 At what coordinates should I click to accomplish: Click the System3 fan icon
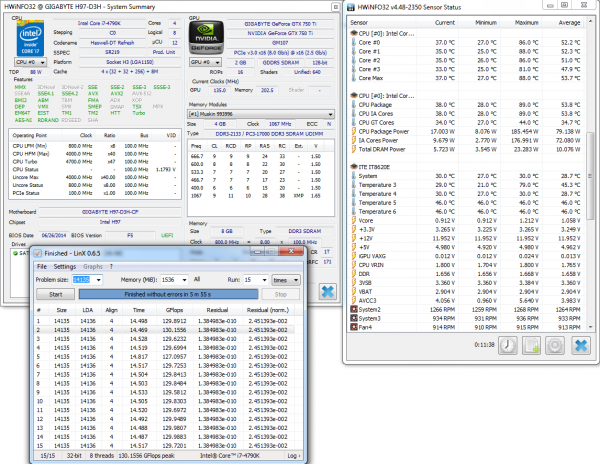354,318
